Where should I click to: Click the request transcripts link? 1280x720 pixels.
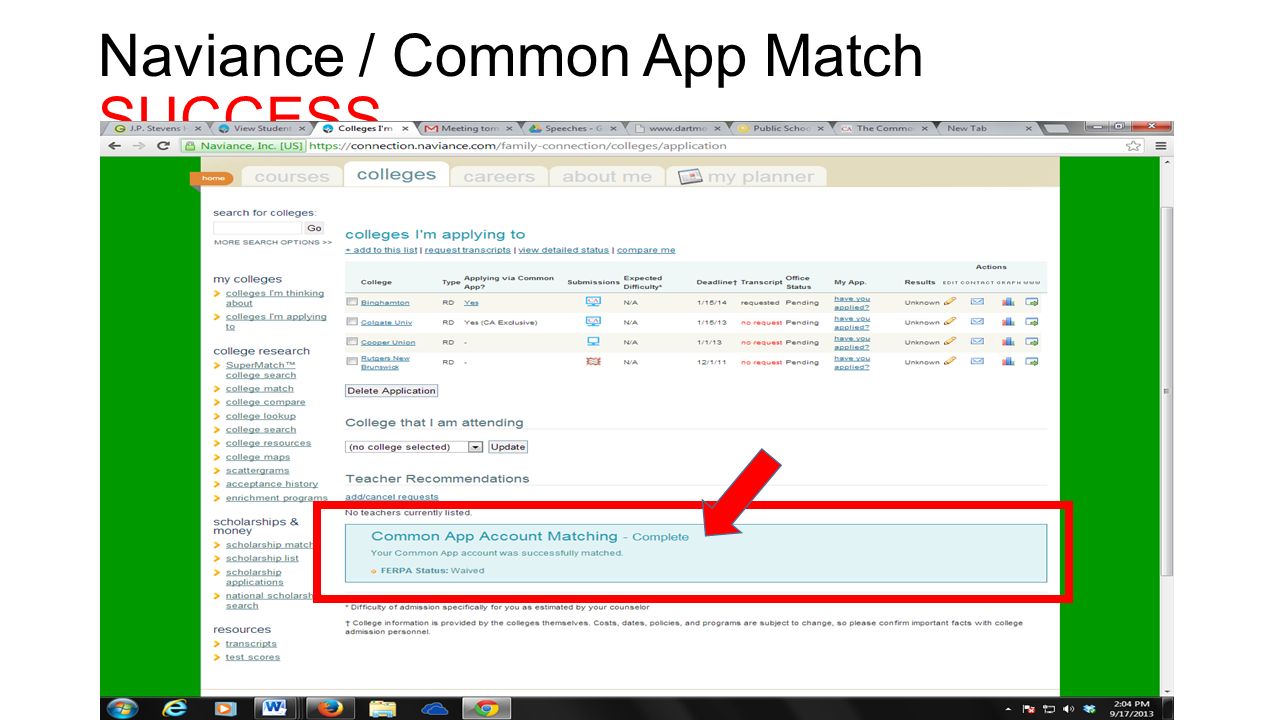468,250
